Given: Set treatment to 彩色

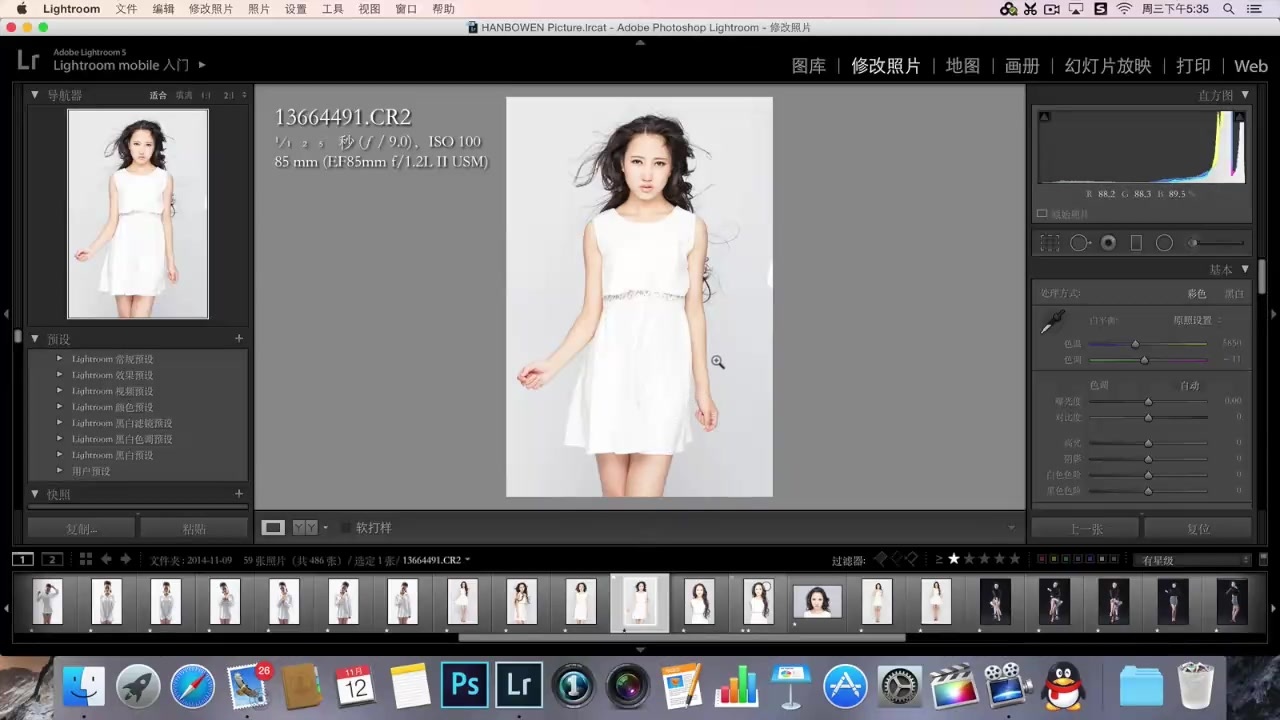Looking at the screenshot, I should (1196, 294).
